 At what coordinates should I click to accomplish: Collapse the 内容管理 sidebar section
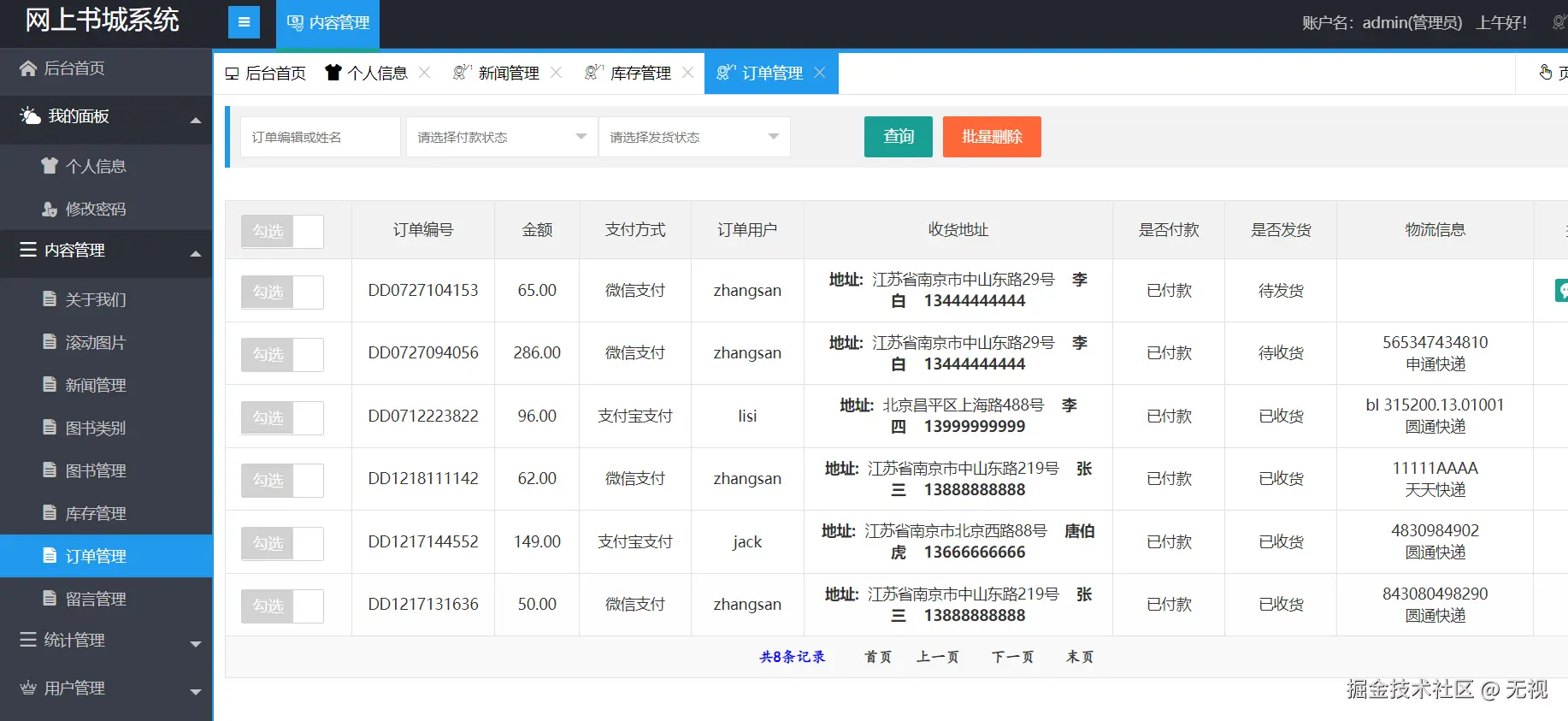pos(196,253)
